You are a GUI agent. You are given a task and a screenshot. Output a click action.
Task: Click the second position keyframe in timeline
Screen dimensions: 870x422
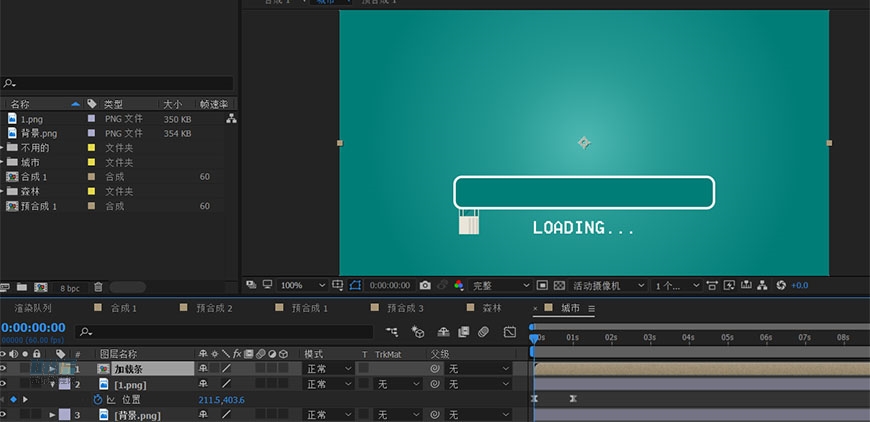(573, 398)
